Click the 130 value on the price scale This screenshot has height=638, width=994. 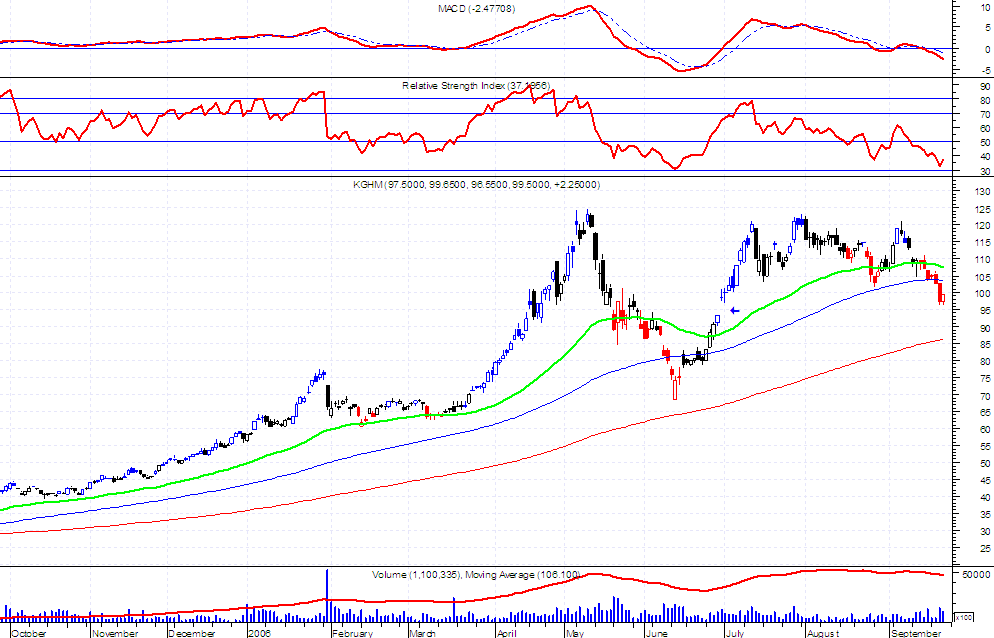pos(983,192)
